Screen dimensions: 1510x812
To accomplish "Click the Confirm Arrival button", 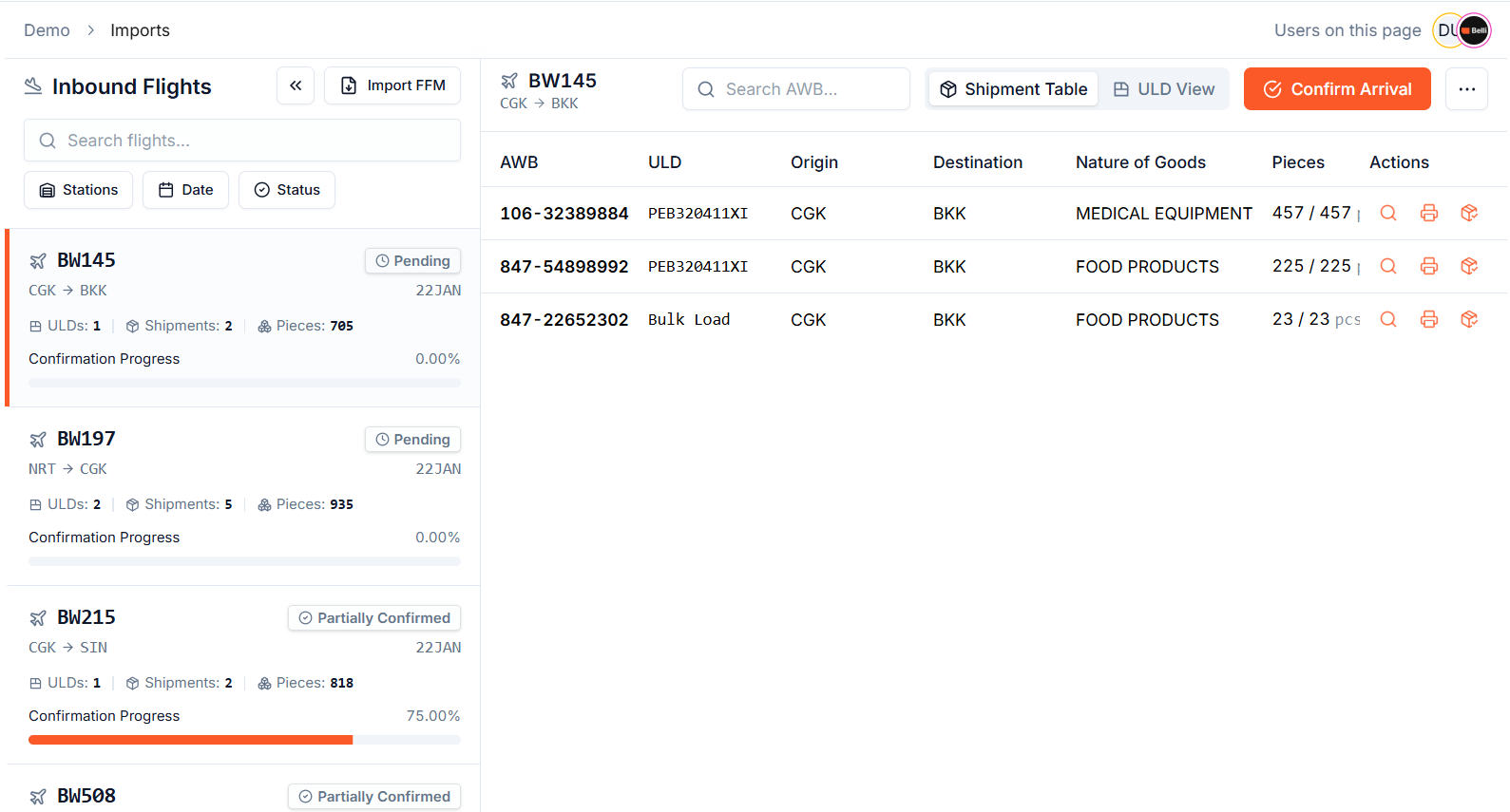I will [1337, 89].
